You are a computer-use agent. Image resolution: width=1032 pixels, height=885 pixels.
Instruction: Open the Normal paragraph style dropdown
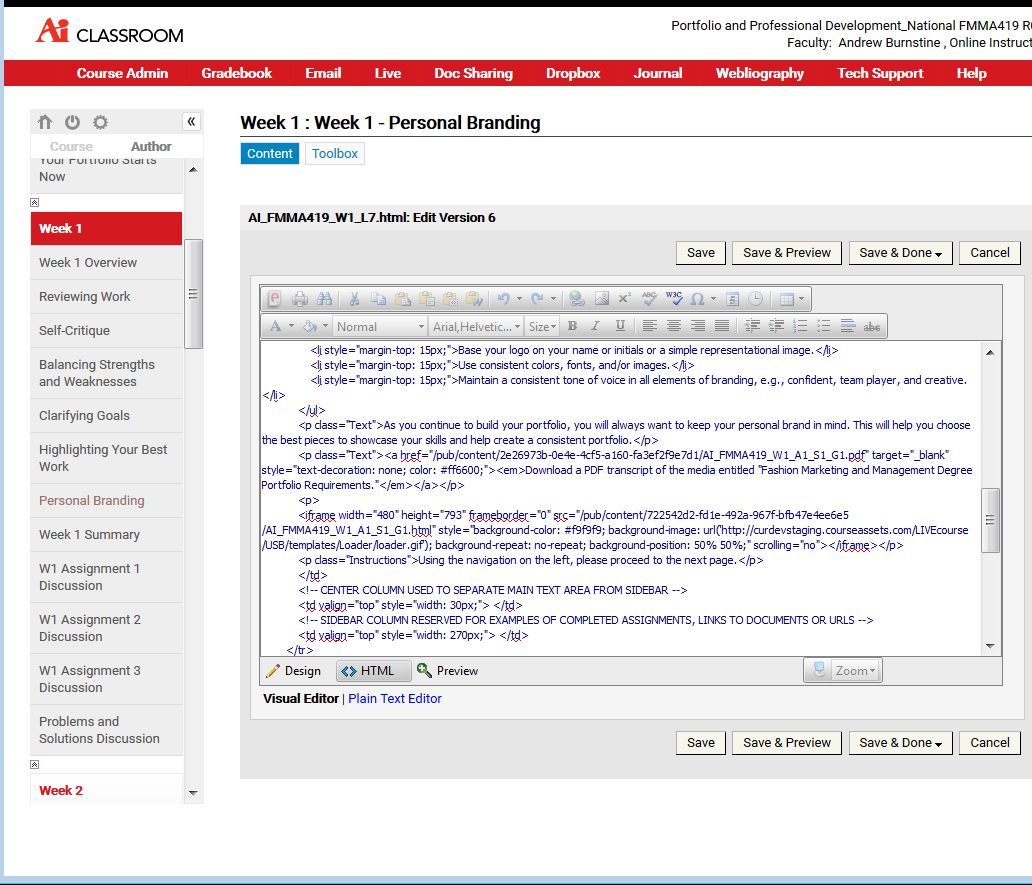tap(379, 327)
